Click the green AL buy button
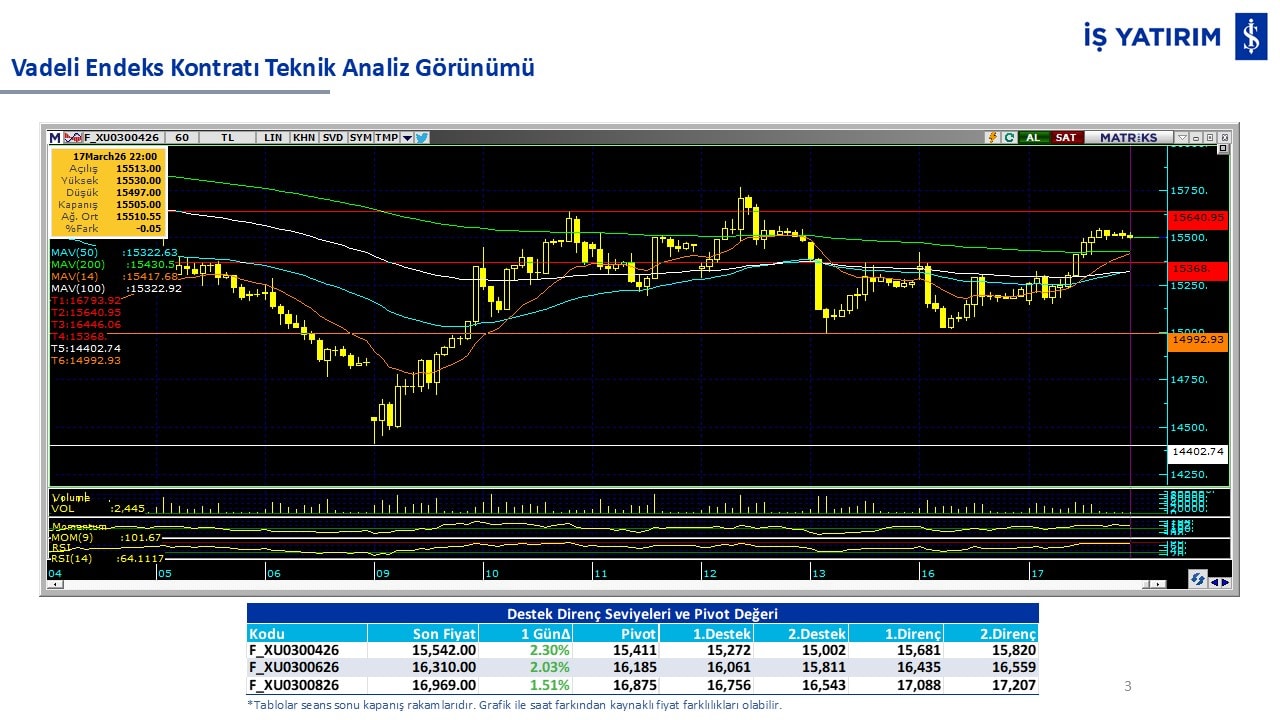The height and width of the screenshot is (720, 1280). coord(1032,138)
